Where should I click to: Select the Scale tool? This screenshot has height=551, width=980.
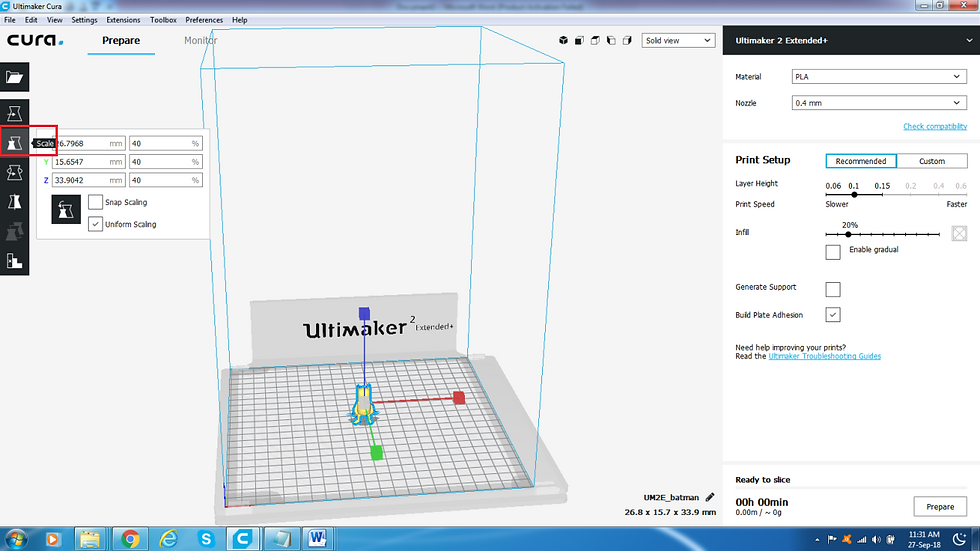(14, 143)
